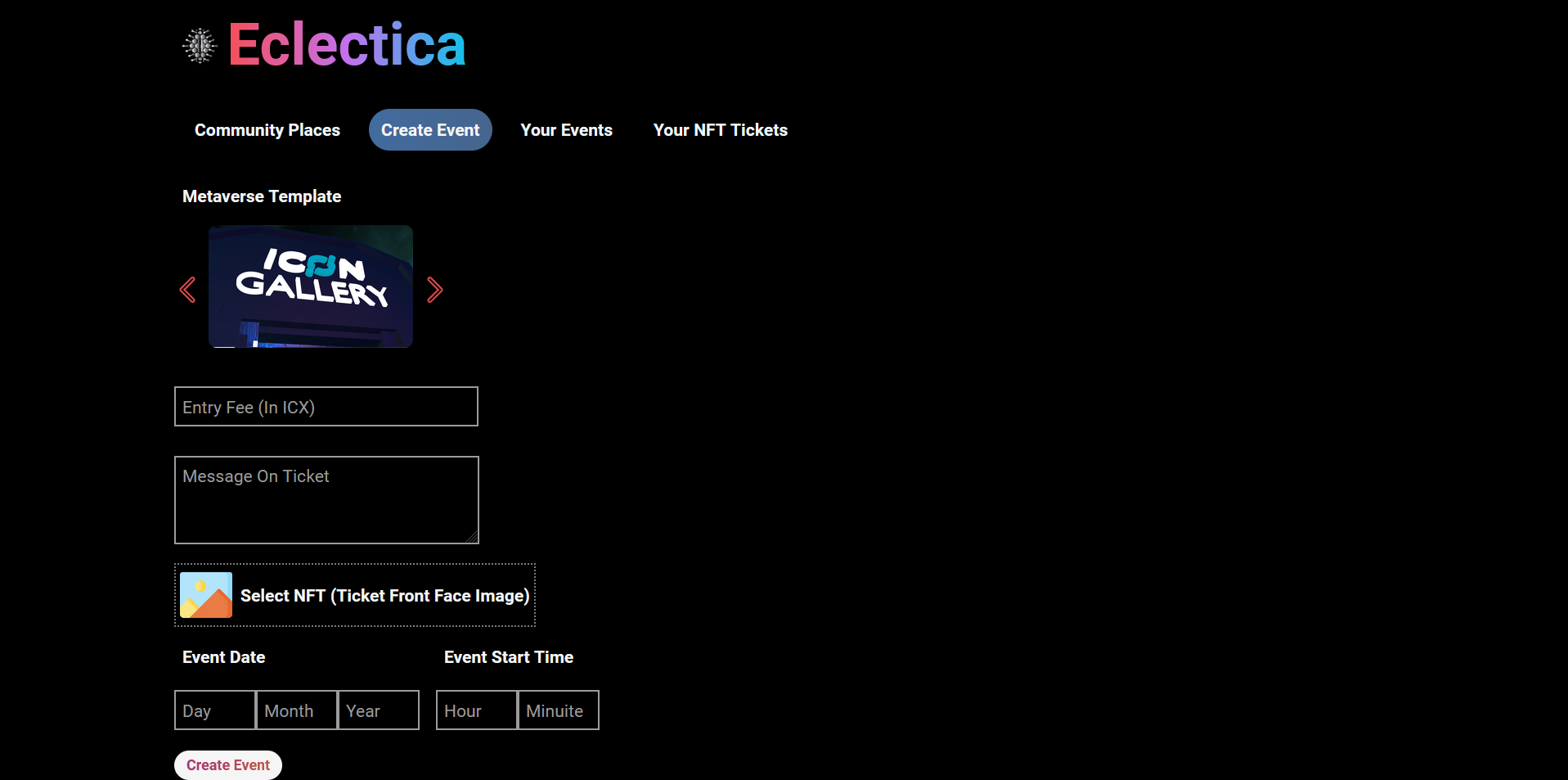
Task: Click the Select NFT (Ticket Front Face Image) label
Action: click(384, 596)
